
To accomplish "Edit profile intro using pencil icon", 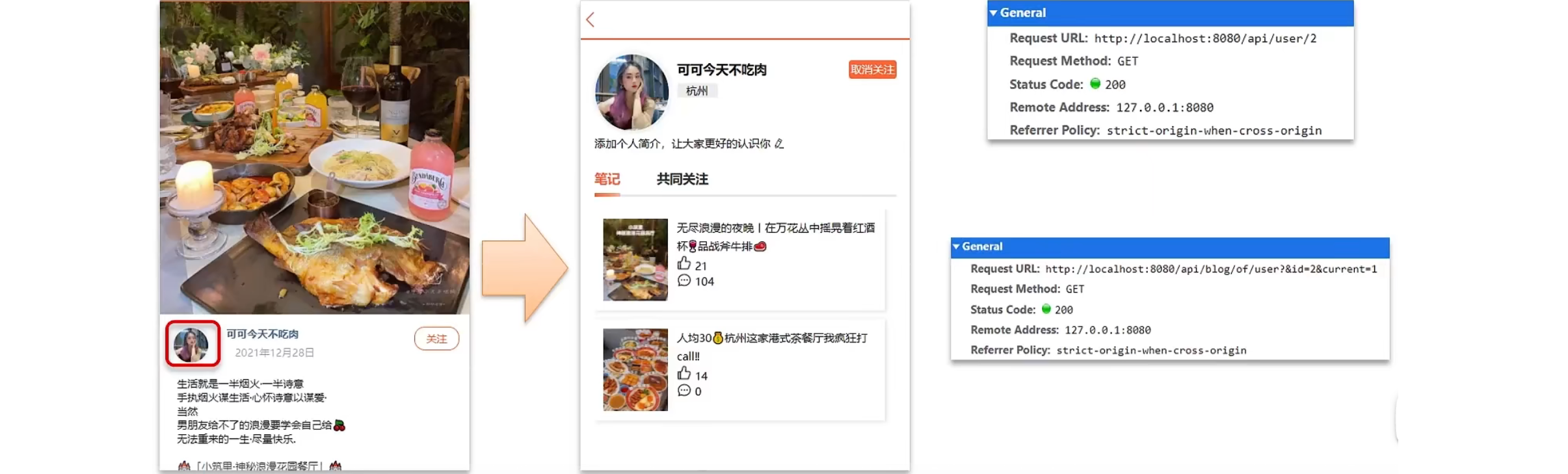I will click(779, 144).
